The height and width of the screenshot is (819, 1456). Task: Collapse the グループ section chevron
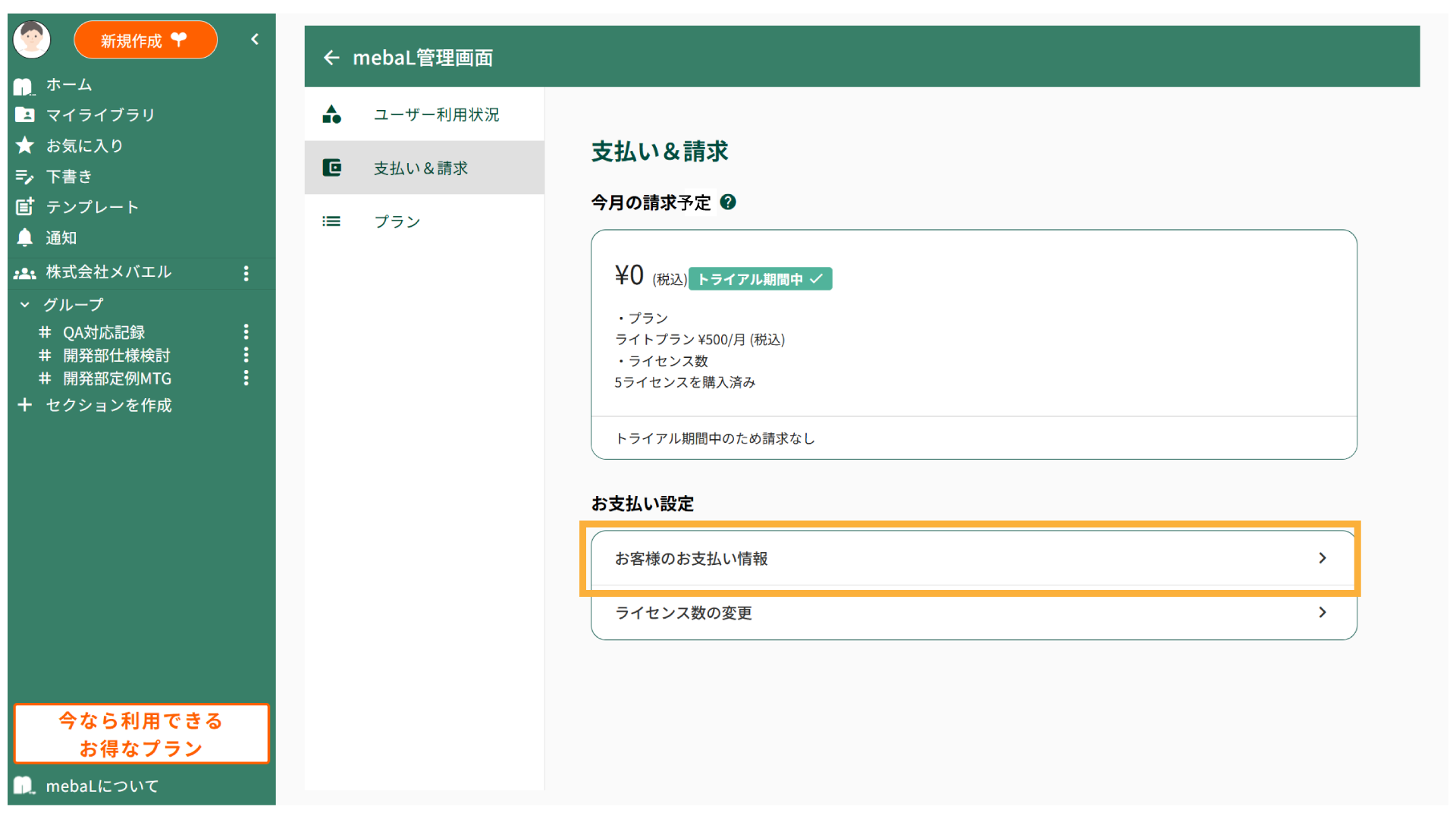point(25,305)
